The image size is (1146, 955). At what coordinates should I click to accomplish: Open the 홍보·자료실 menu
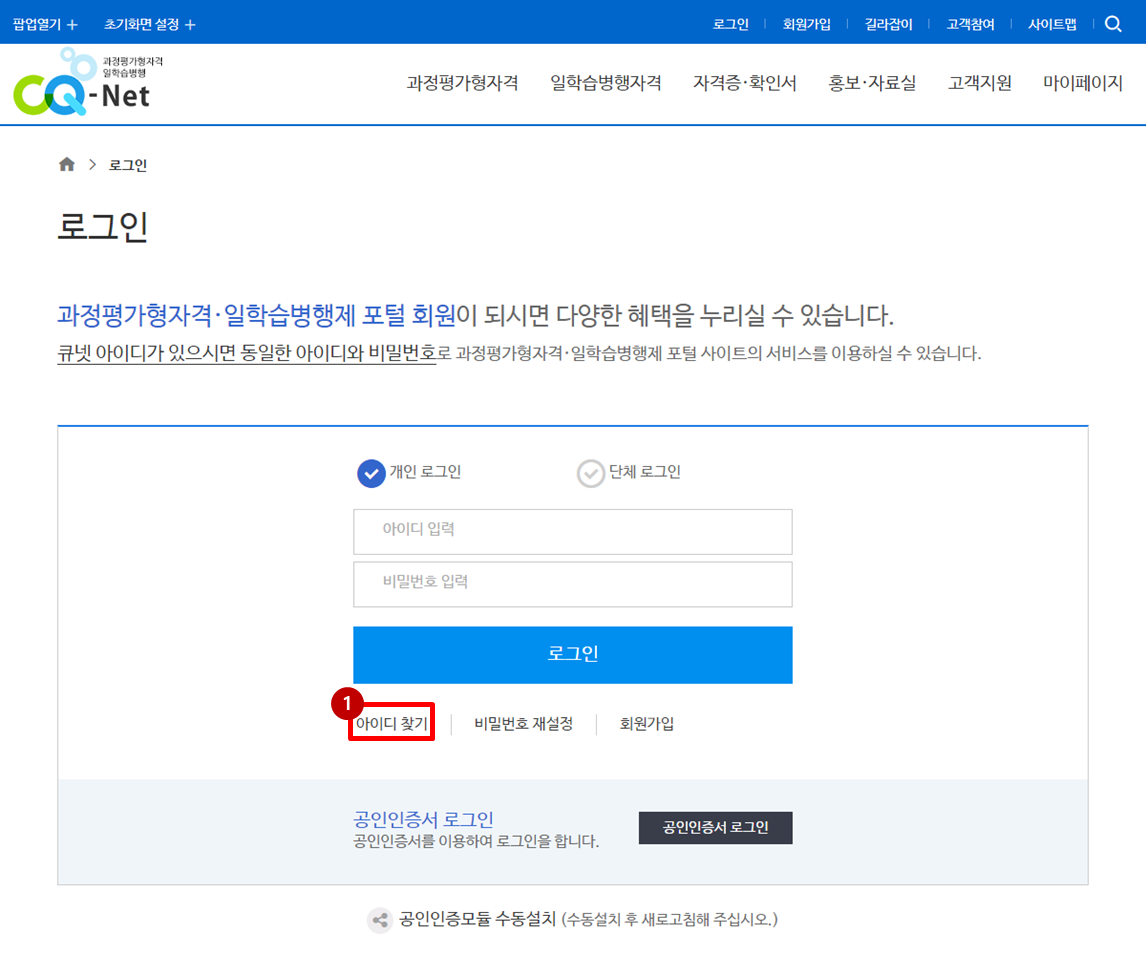click(872, 83)
